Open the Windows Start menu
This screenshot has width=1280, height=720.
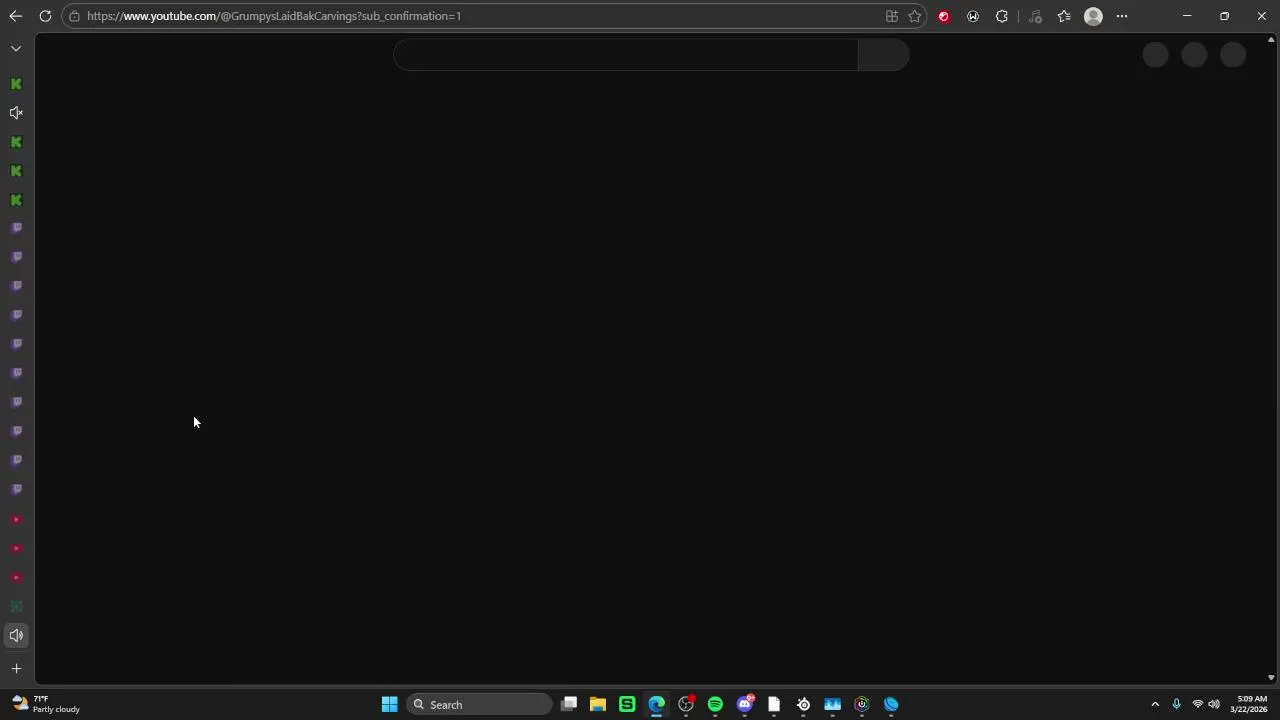pos(389,705)
